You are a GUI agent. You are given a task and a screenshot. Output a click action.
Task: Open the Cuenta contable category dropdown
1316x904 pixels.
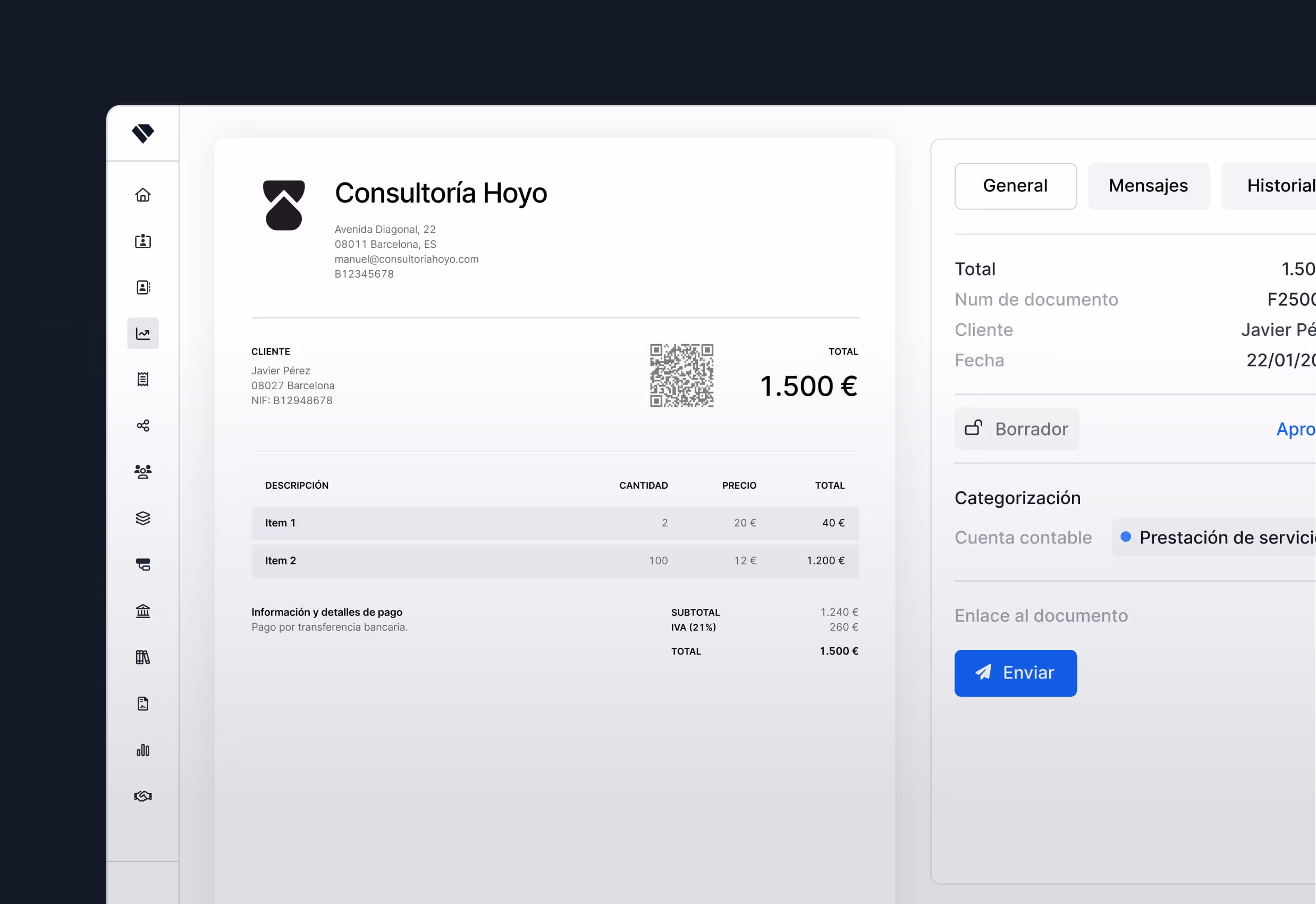(x=1218, y=538)
